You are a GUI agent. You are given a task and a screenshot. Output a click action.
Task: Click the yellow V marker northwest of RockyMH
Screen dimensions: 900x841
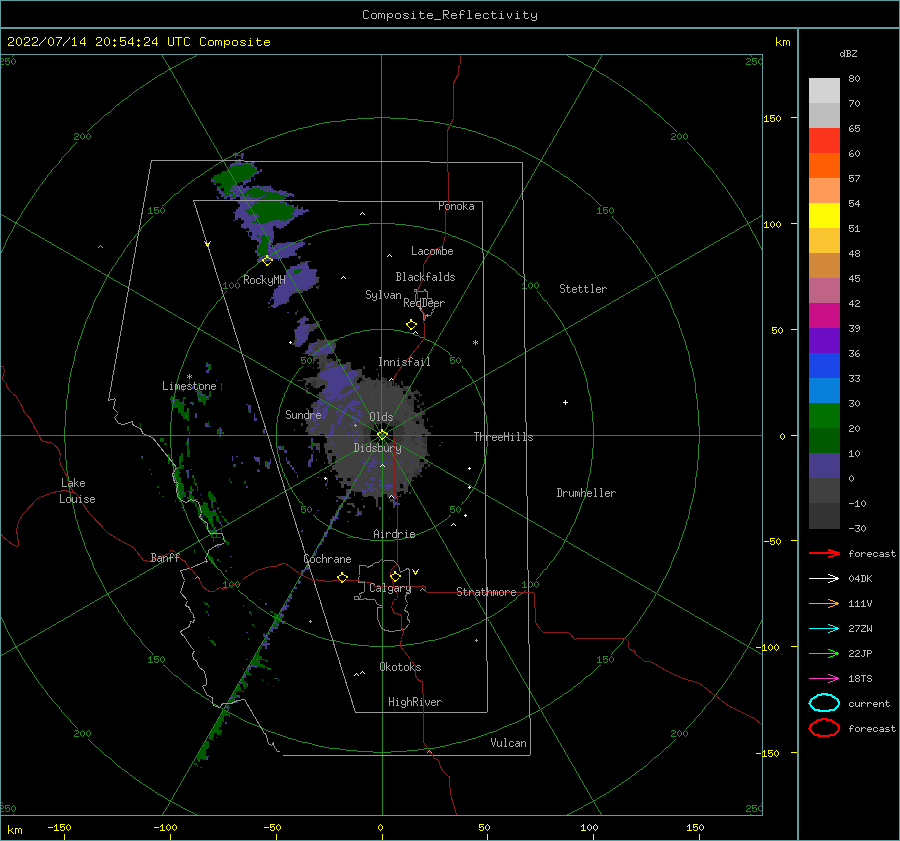[208, 244]
